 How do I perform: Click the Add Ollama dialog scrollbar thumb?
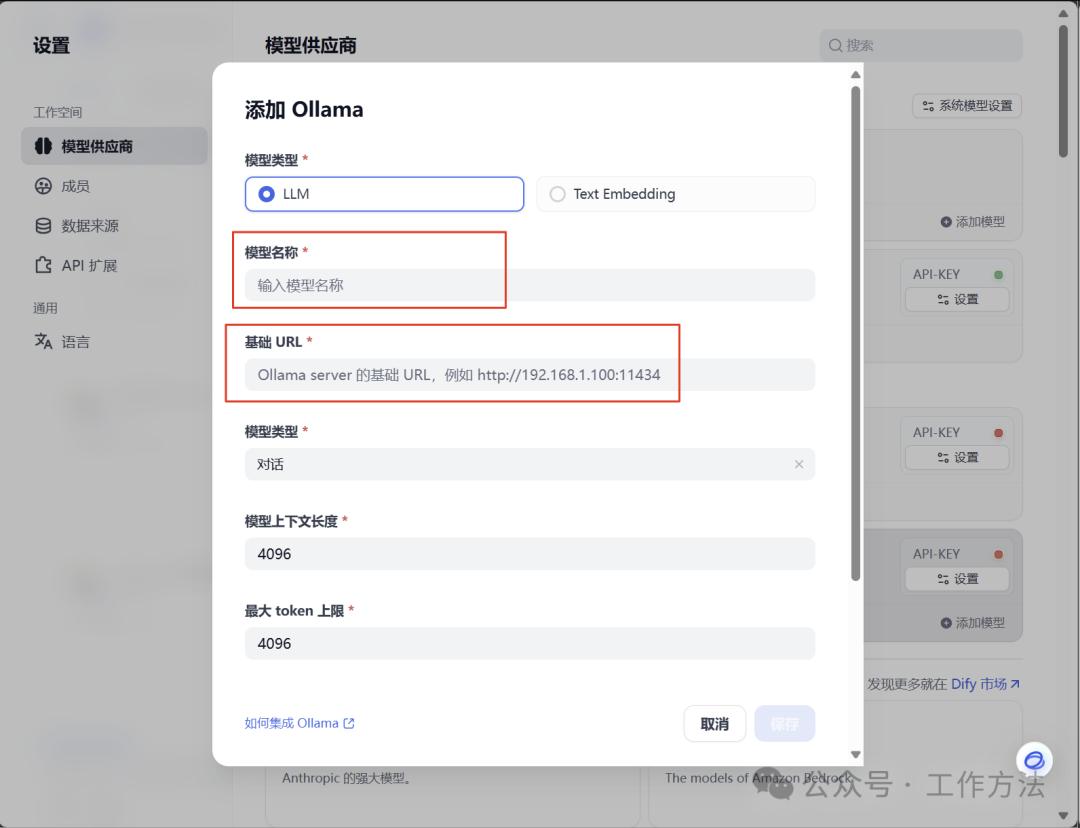pyautogui.click(x=855, y=333)
